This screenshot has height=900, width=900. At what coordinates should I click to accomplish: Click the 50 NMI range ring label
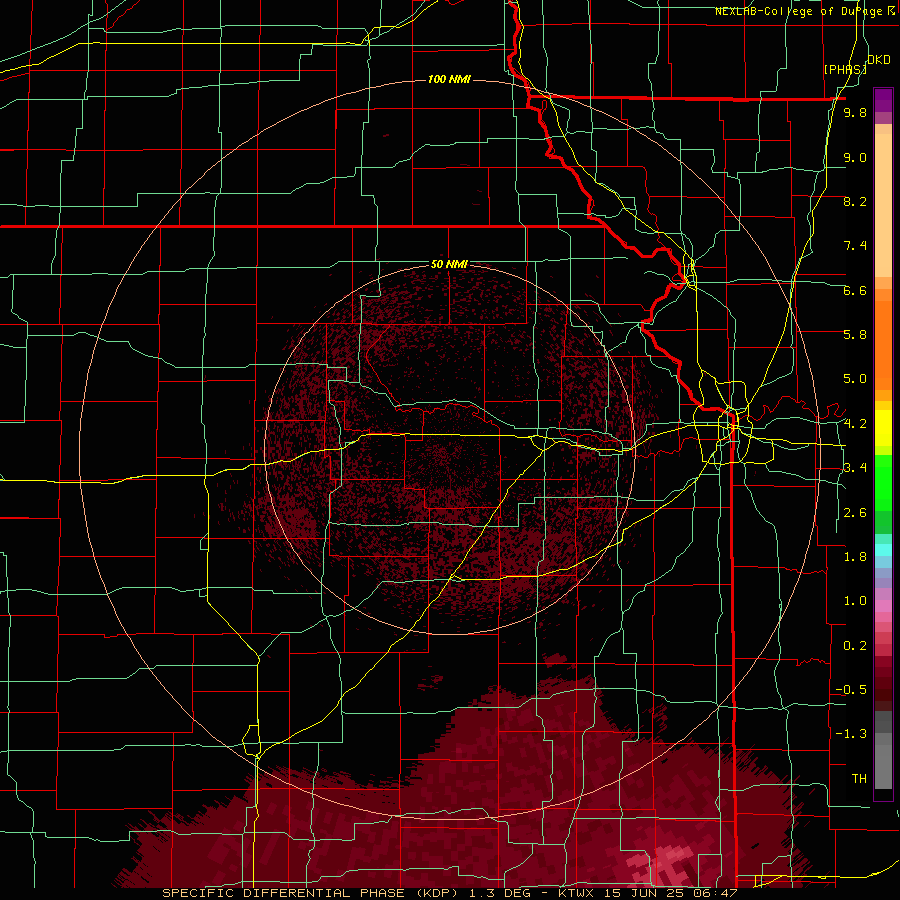(x=449, y=265)
